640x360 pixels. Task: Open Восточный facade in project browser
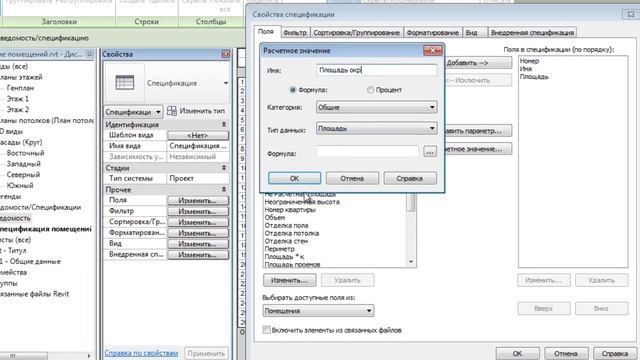pos(25,153)
